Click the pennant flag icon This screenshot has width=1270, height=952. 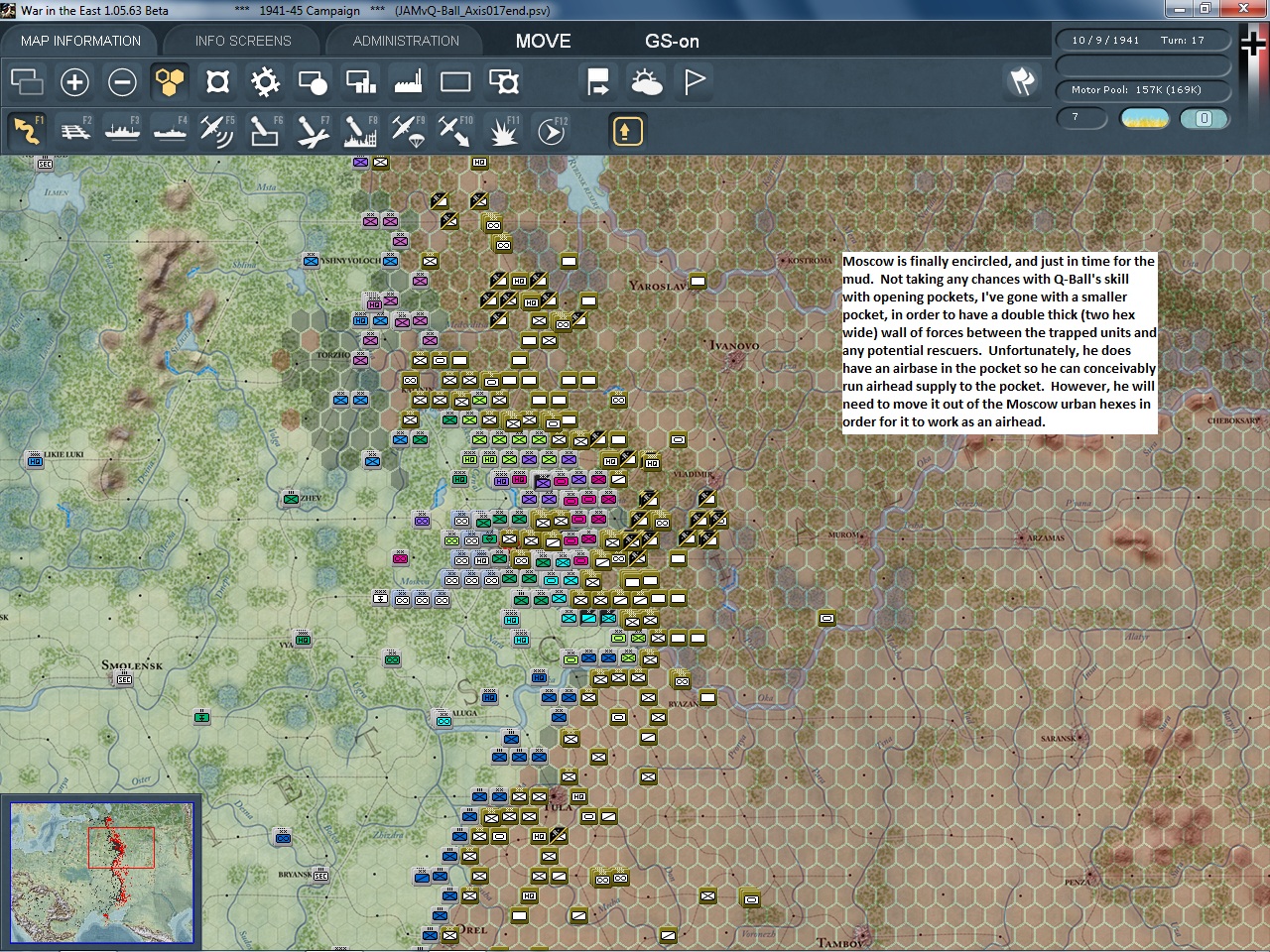tap(694, 81)
